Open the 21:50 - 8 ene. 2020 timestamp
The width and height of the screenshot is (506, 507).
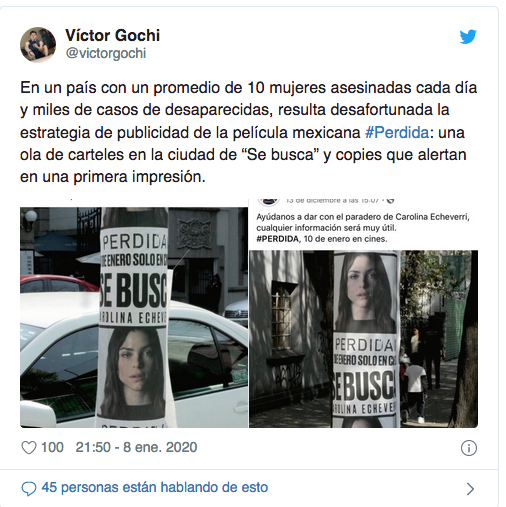coord(136,447)
